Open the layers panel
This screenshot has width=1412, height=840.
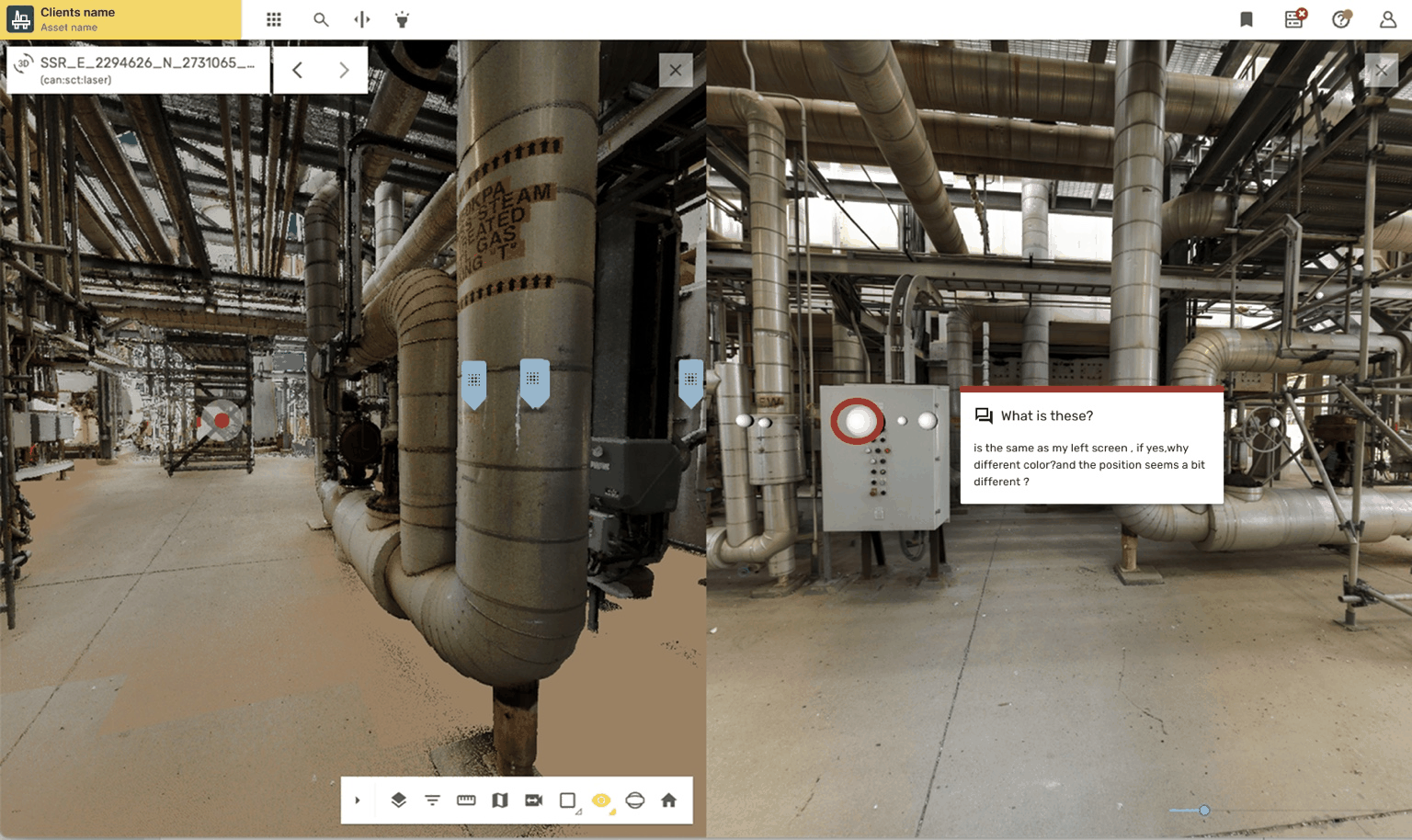398,800
